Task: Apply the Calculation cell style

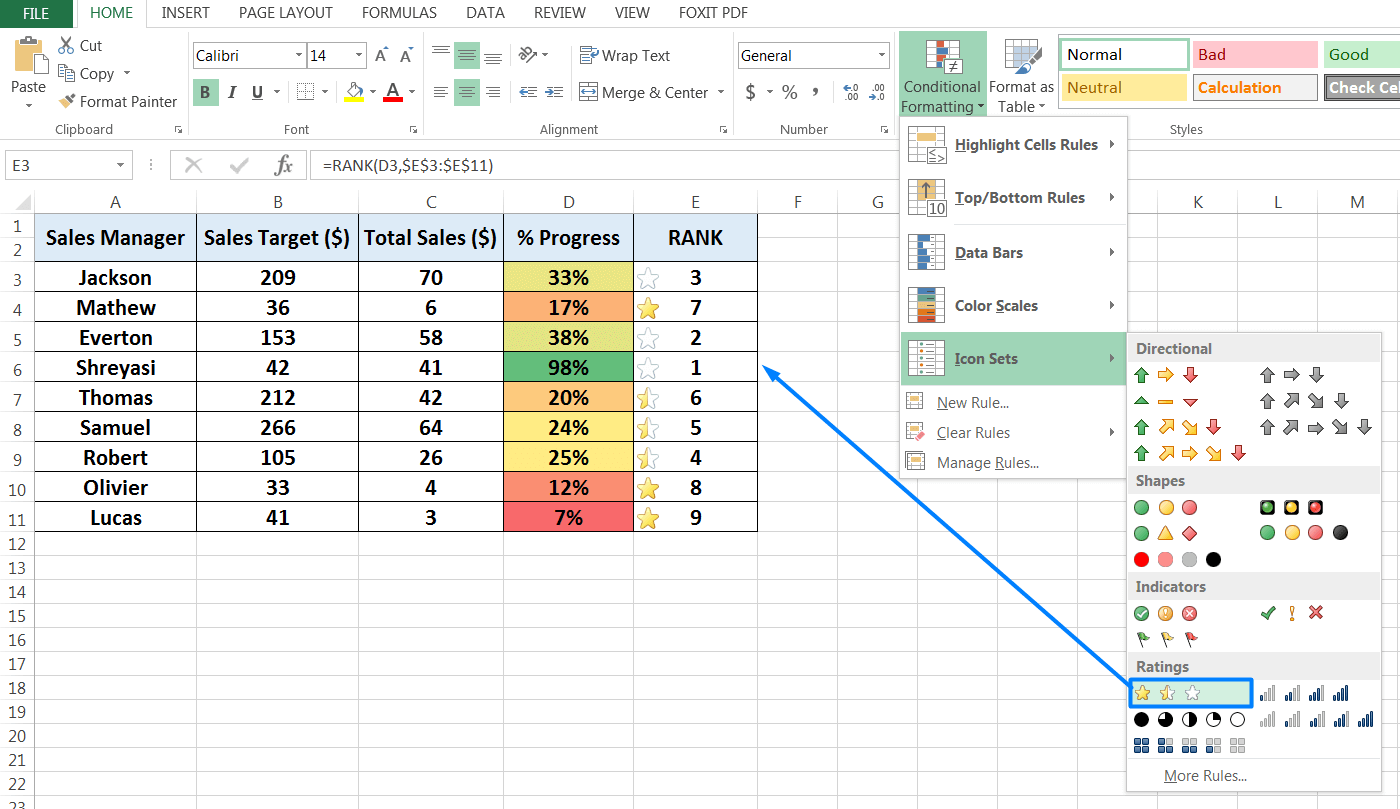Action: coord(1253,88)
